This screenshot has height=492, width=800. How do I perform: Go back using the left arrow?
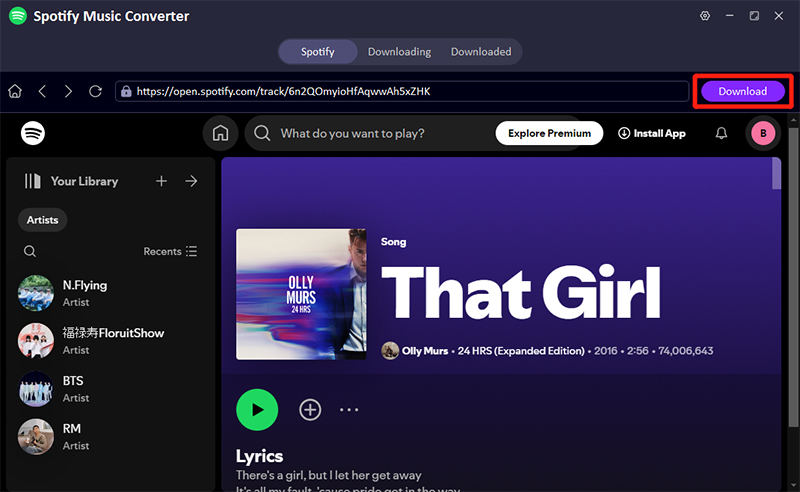[42, 91]
